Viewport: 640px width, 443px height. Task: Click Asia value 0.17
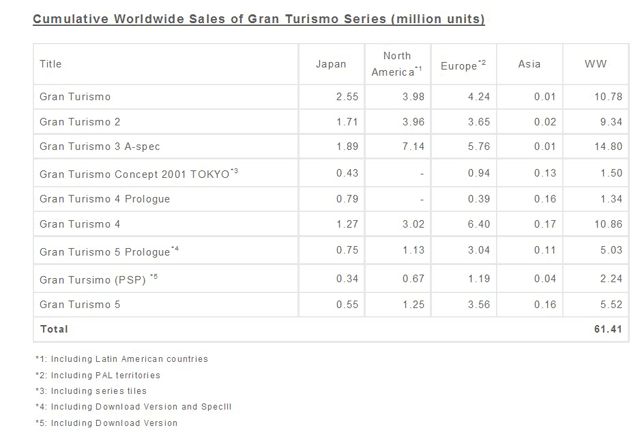(545, 224)
